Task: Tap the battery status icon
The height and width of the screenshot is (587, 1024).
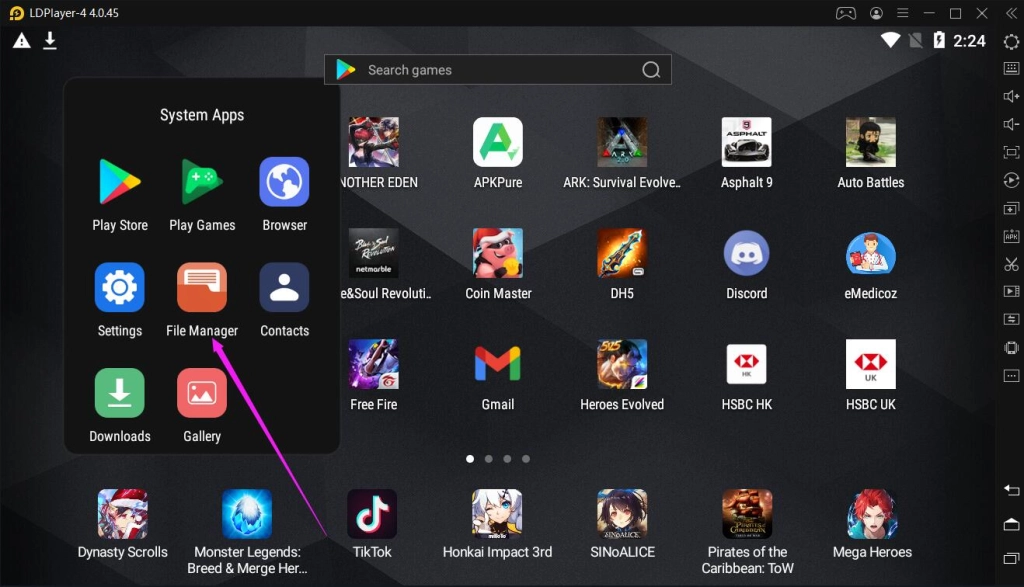Action: [939, 40]
